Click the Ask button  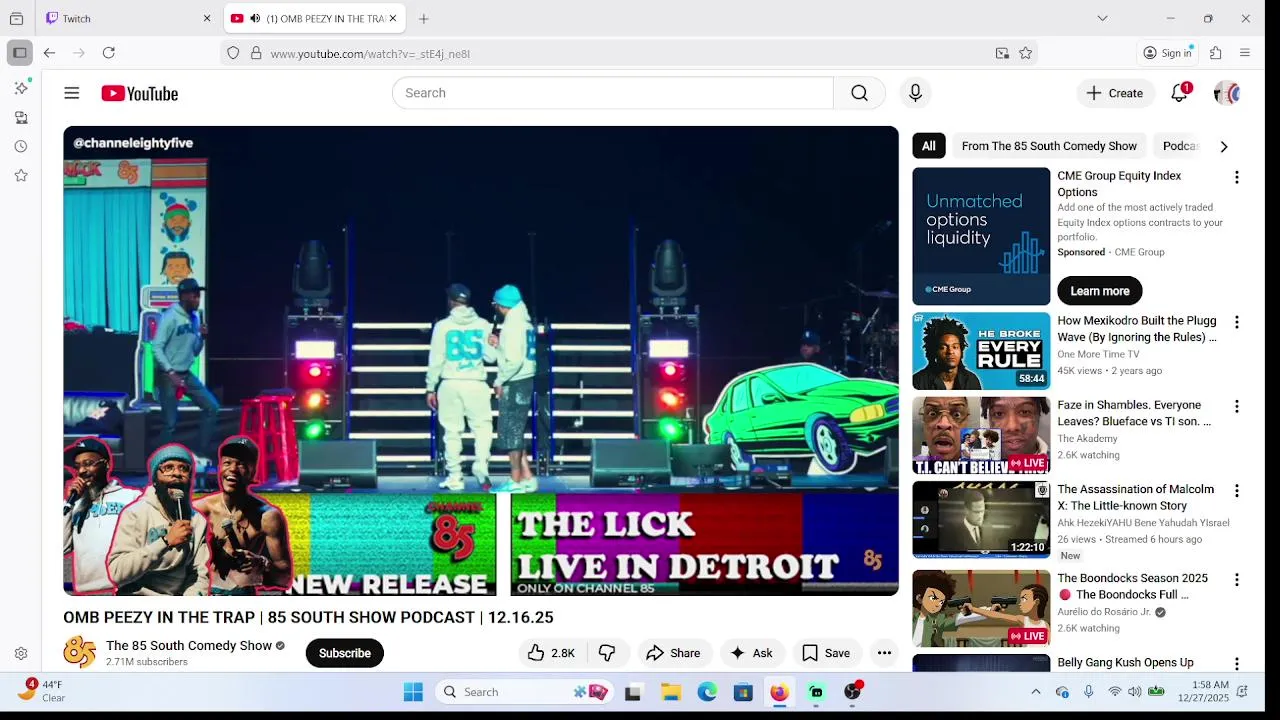(x=752, y=653)
